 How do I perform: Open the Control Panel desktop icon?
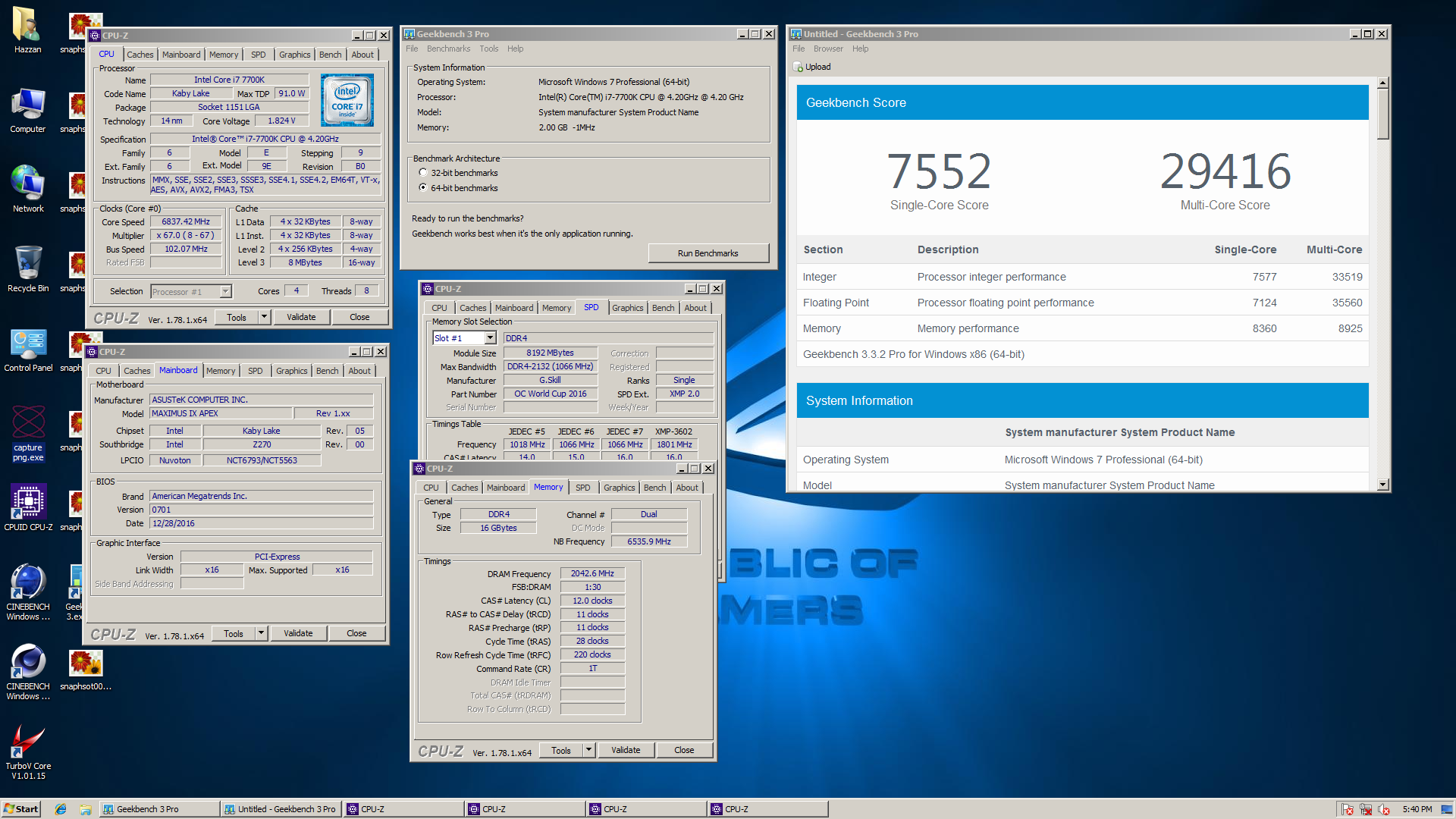tap(28, 350)
